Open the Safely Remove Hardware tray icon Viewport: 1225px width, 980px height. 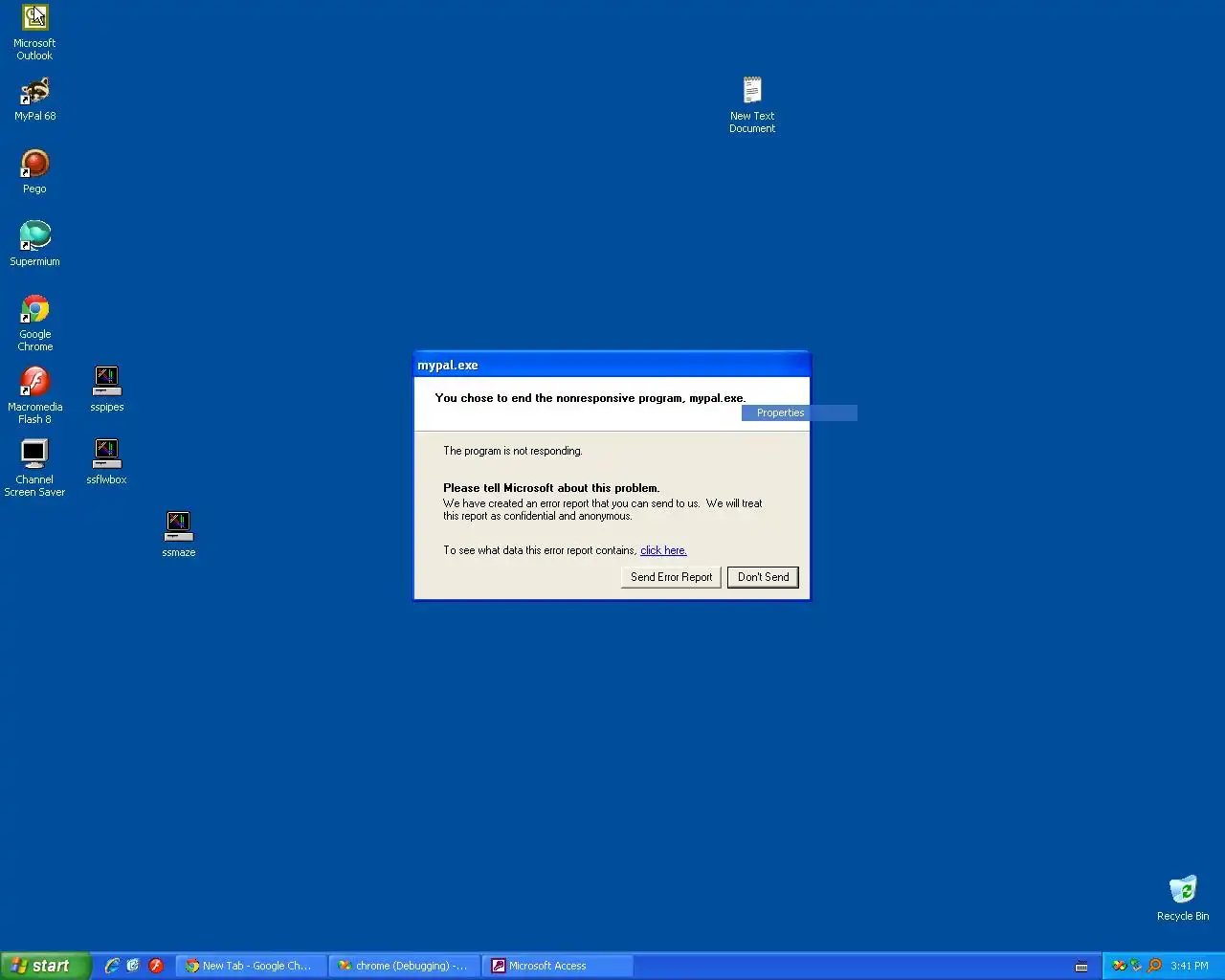point(1136,966)
